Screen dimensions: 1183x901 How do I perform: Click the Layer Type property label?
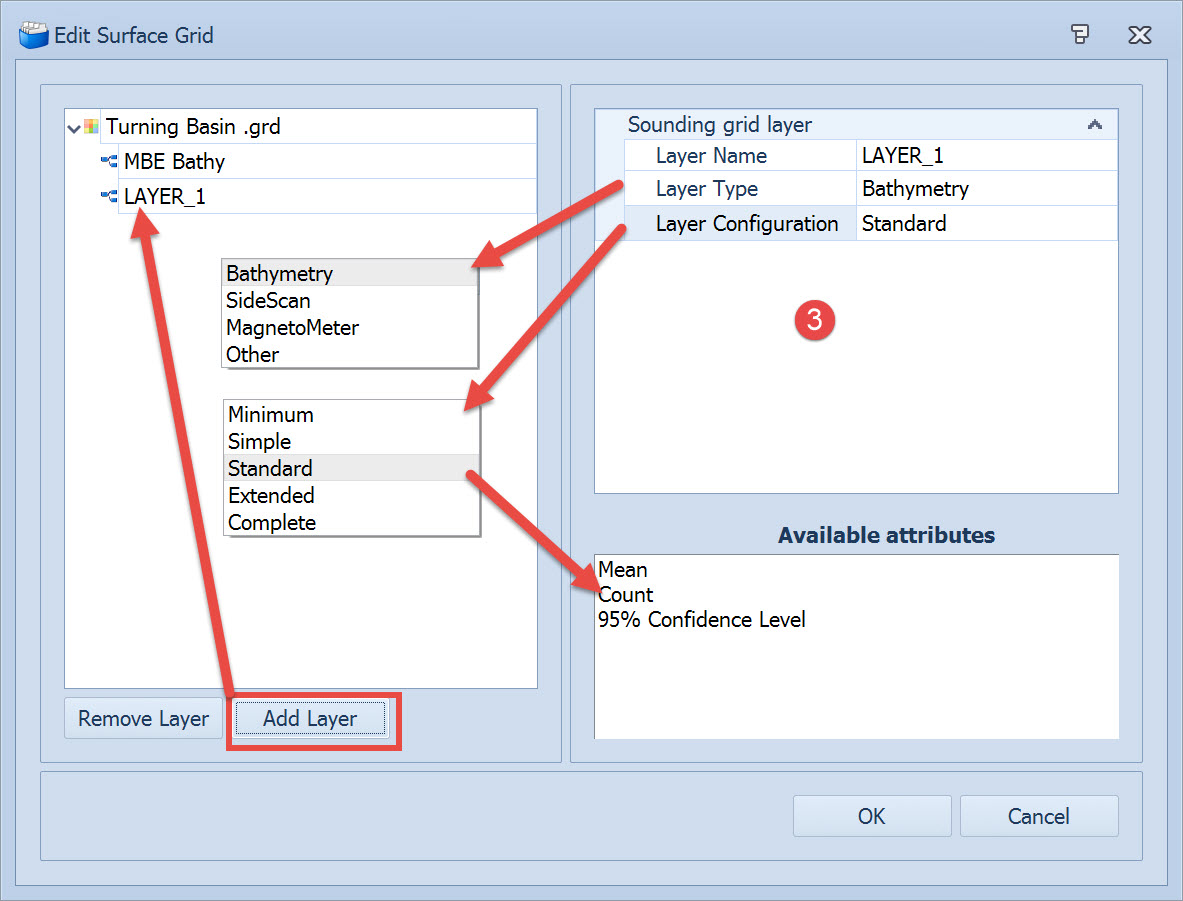(x=707, y=189)
